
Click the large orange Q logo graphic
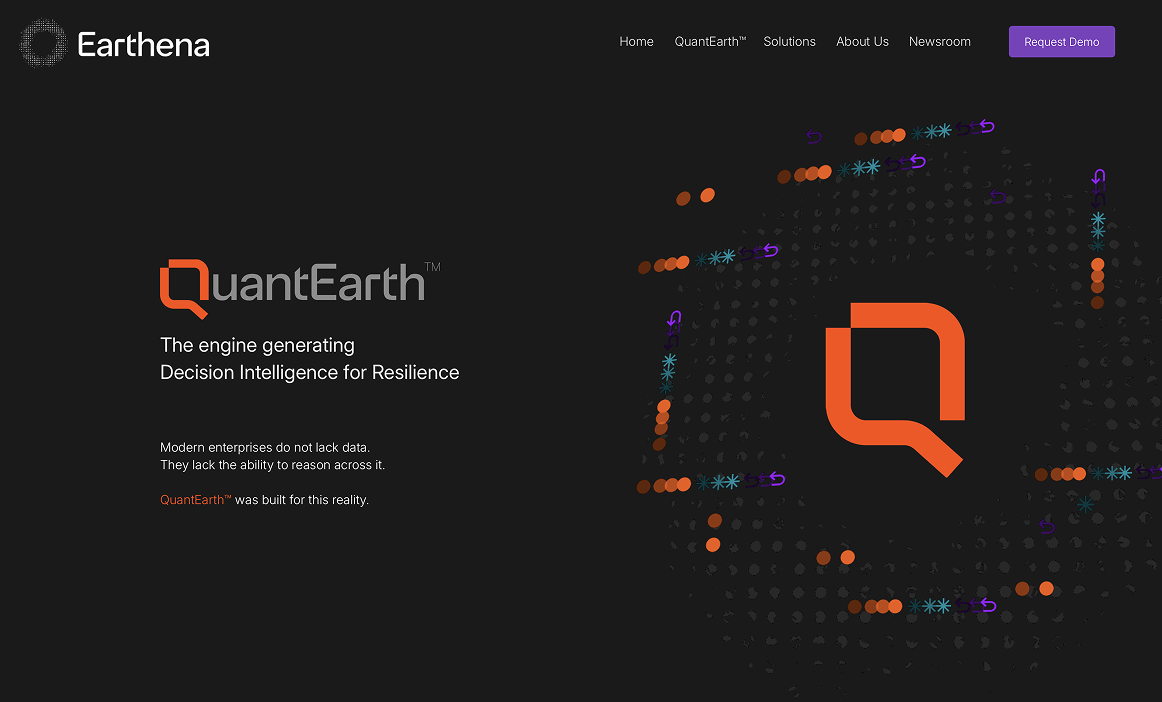coord(895,389)
